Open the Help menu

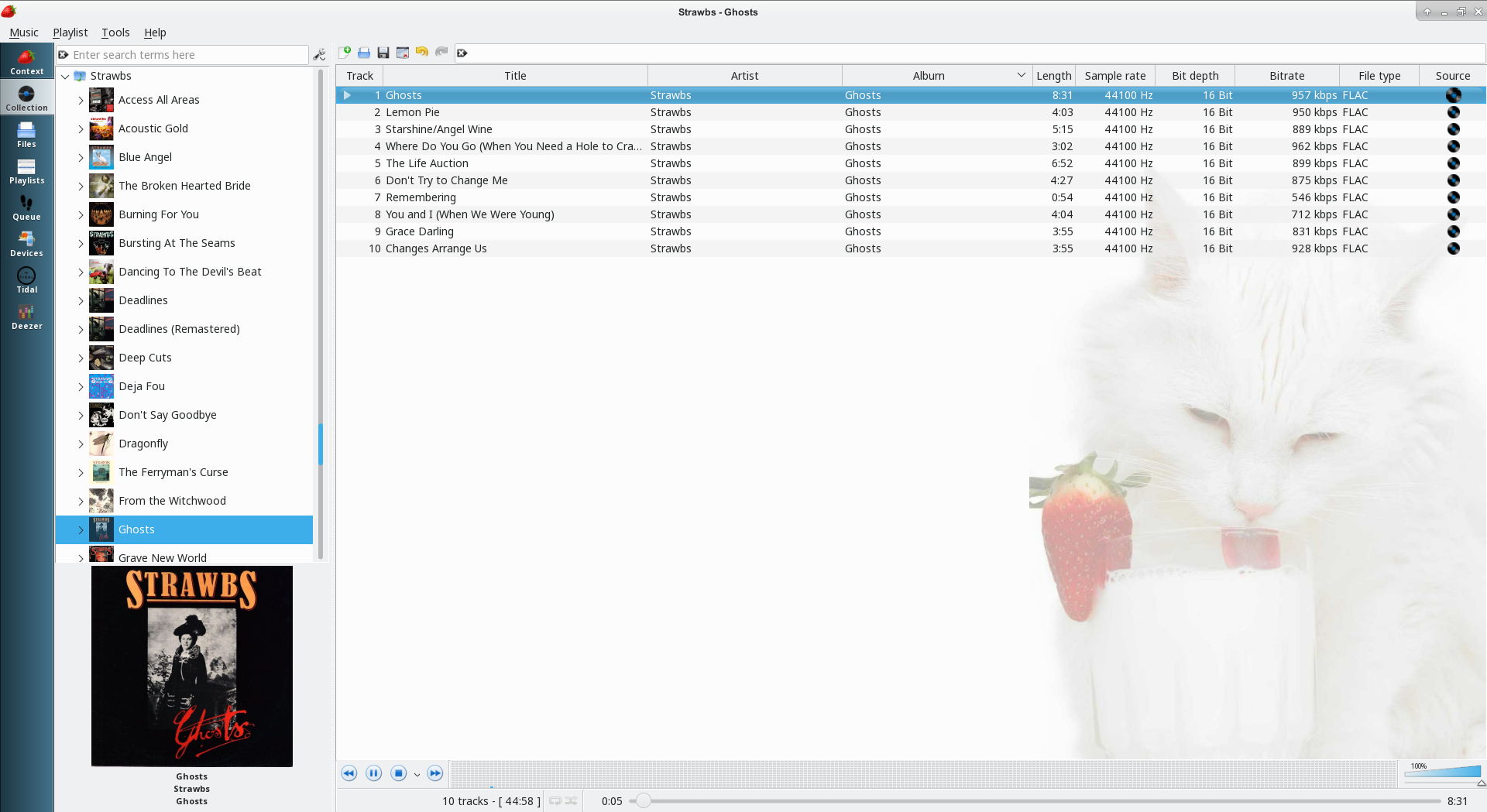click(x=155, y=33)
